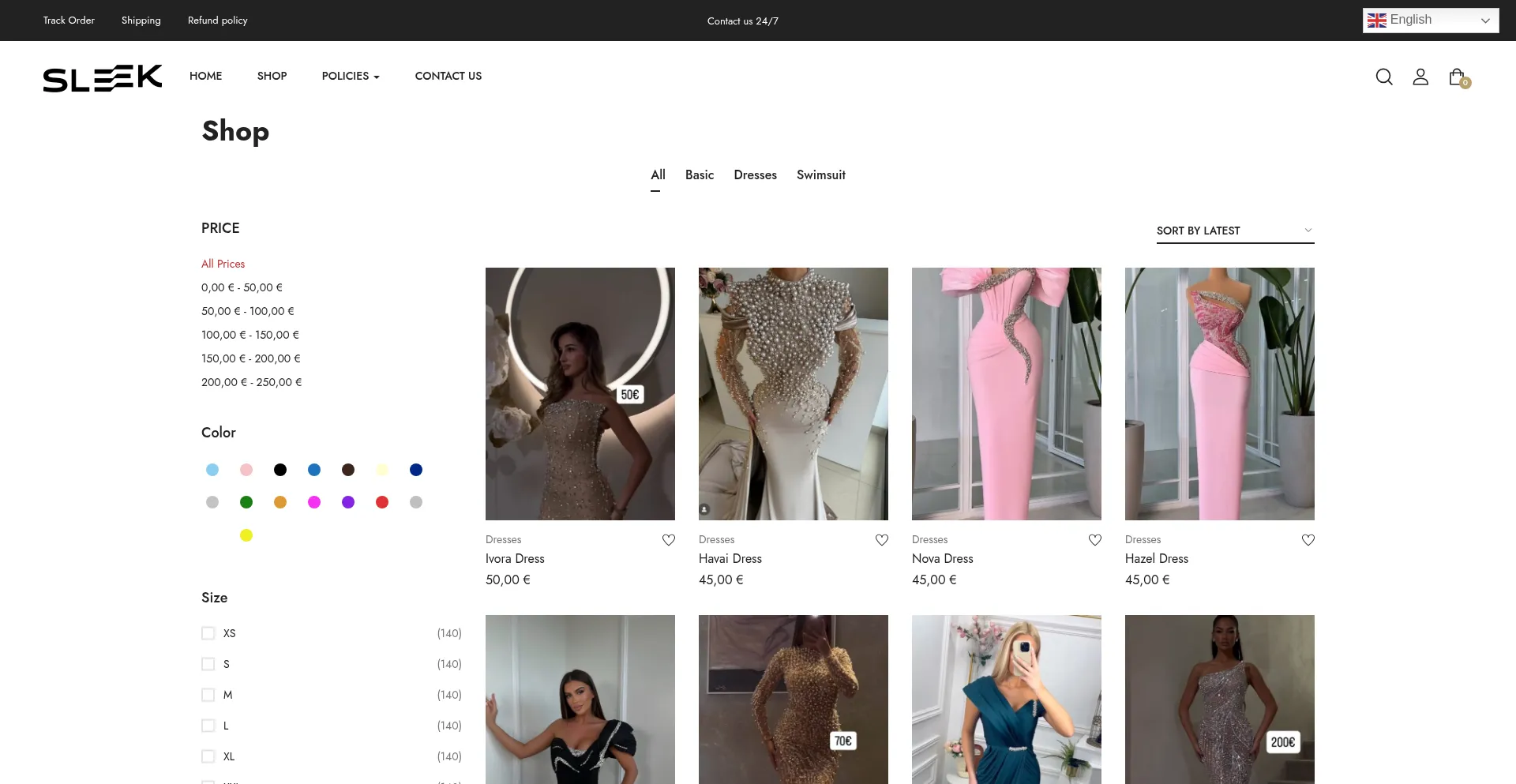Open the English language dropdown
This screenshot has width=1516, height=784.
(x=1431, y=21)
